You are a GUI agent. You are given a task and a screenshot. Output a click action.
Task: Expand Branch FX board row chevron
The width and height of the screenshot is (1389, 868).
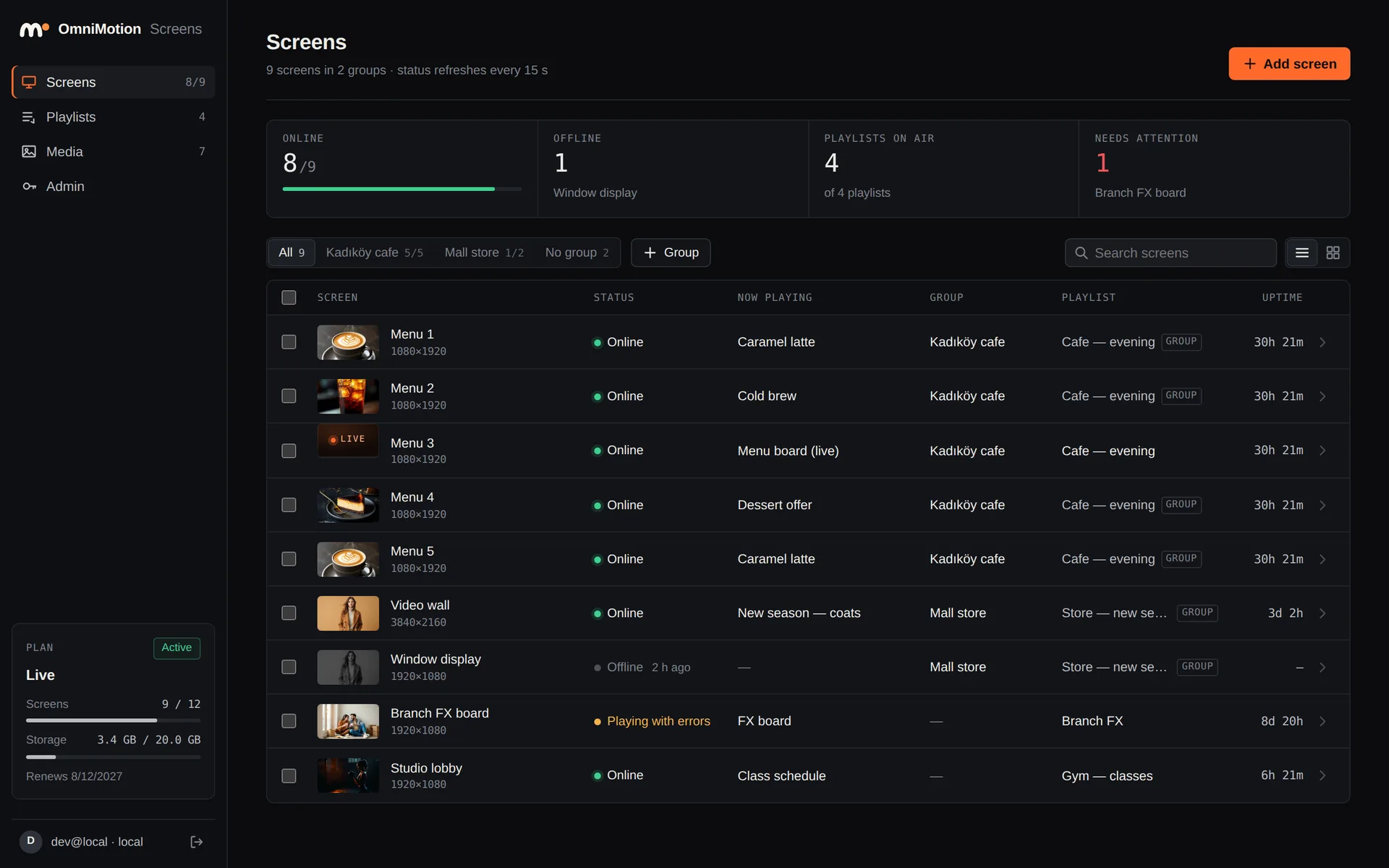1322,721
